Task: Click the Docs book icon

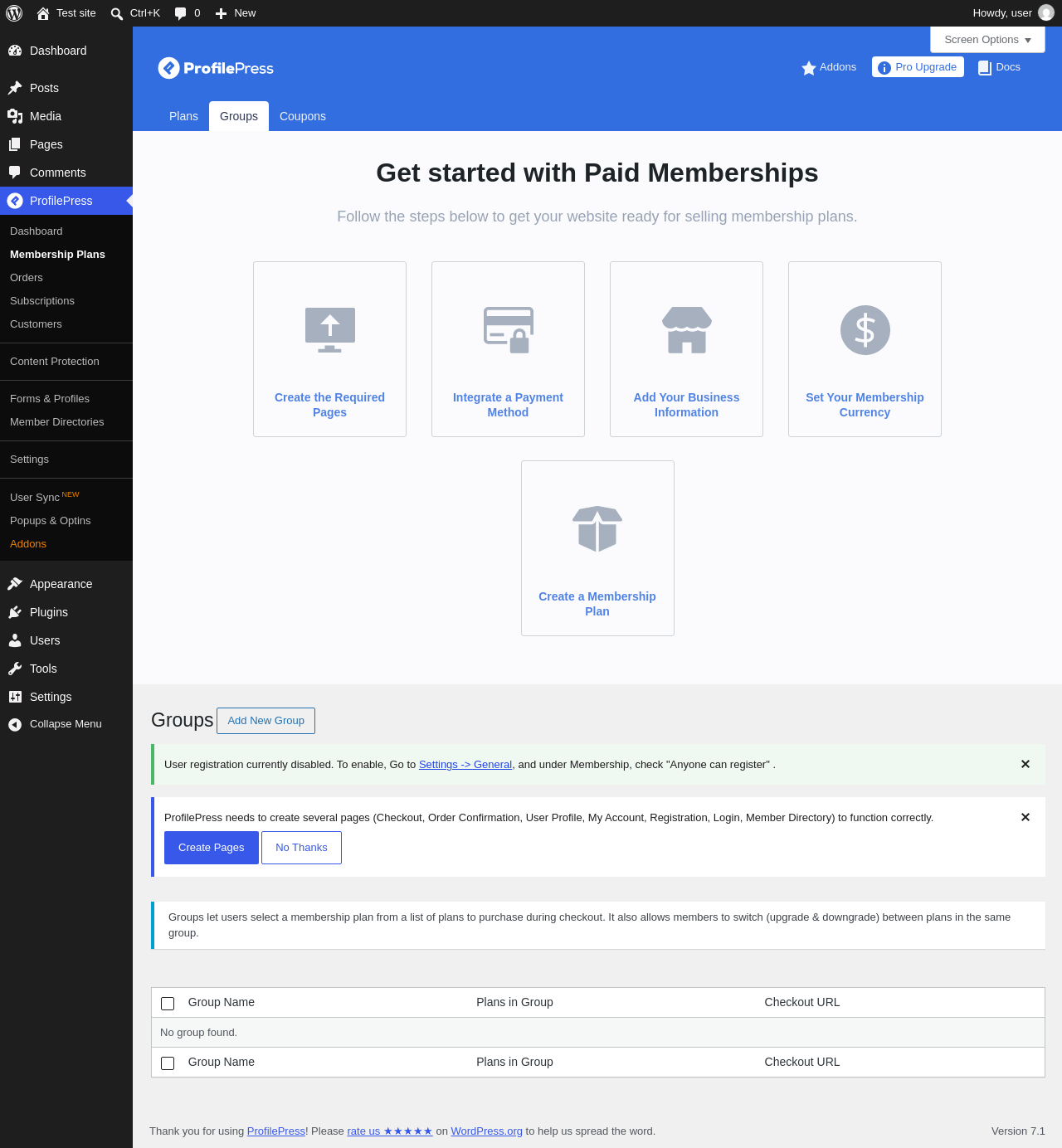Action: click(985, 68)
